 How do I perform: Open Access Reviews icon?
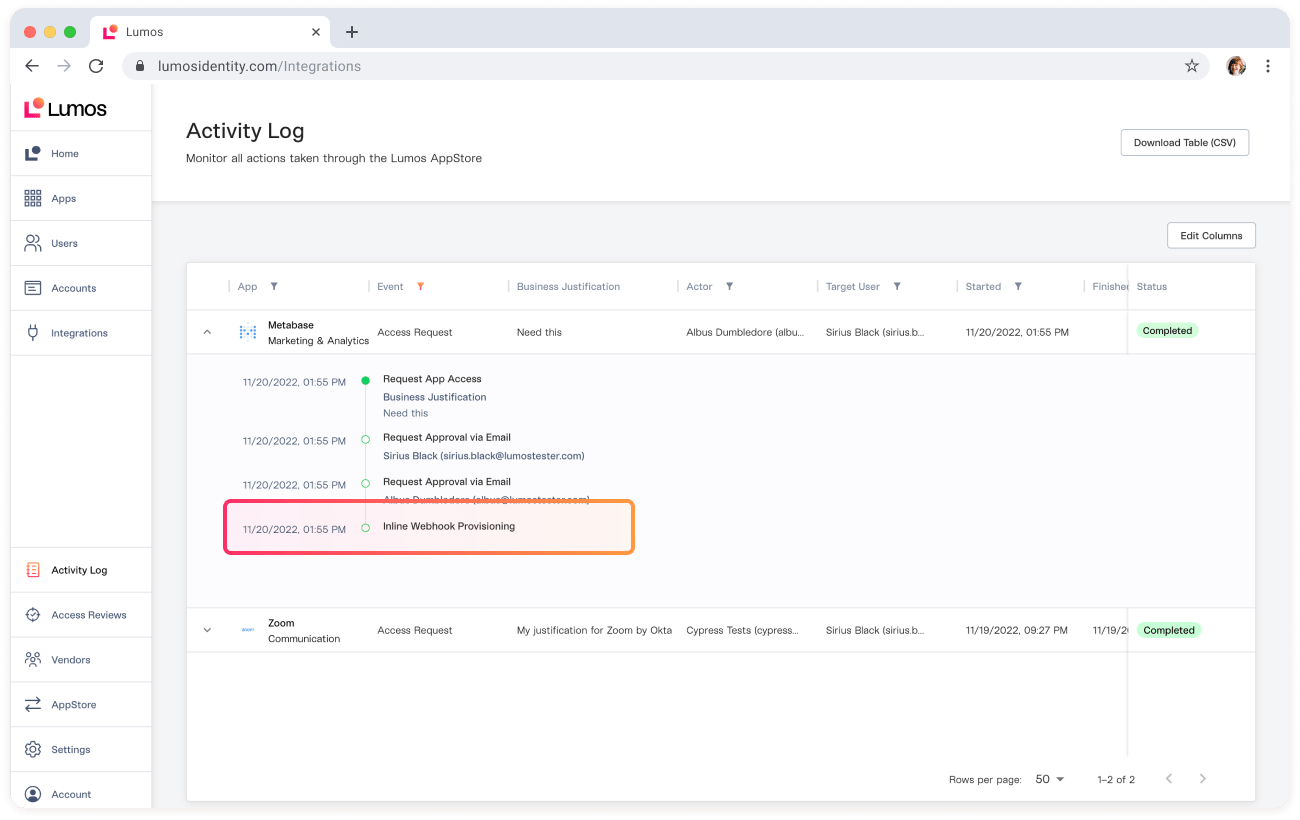click(33, 615)
